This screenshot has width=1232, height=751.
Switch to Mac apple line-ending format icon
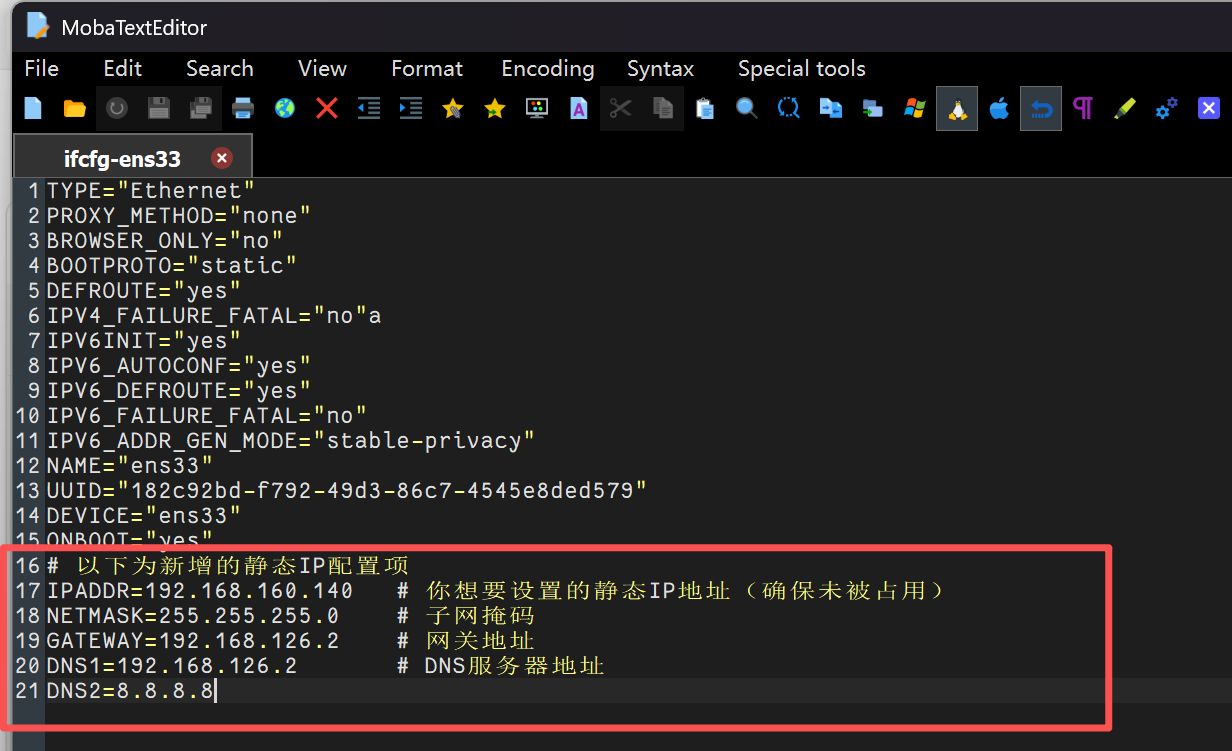click(999, 108)
